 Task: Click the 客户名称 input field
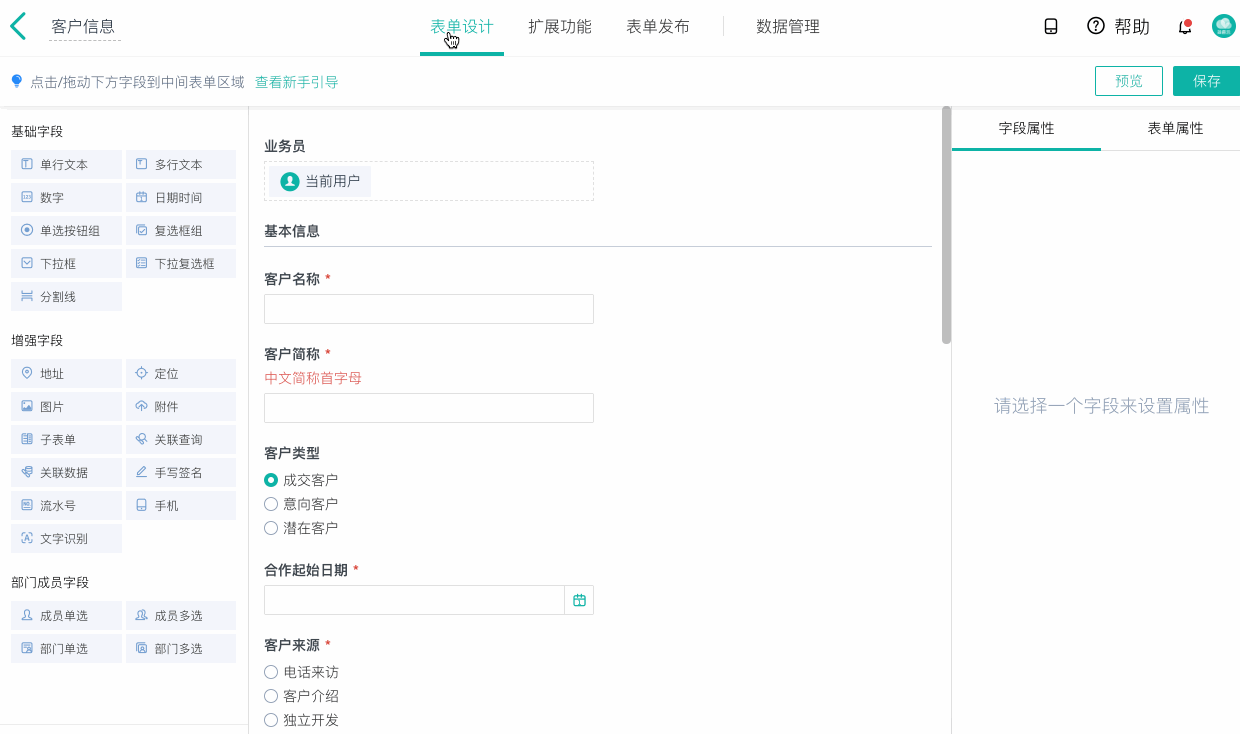coord(429,309)
